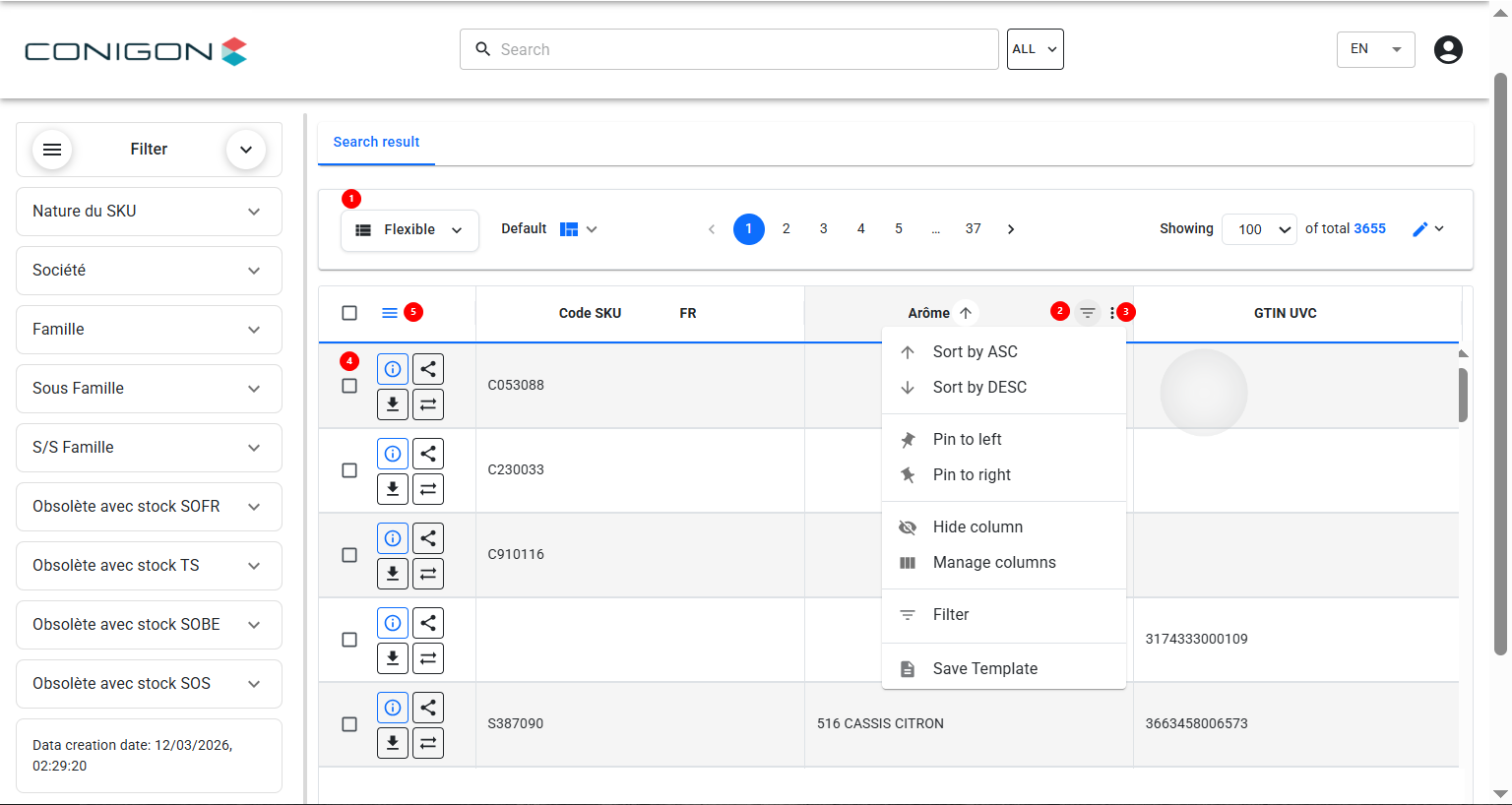Click the share icon for row C230033

(x=428, y=454)
